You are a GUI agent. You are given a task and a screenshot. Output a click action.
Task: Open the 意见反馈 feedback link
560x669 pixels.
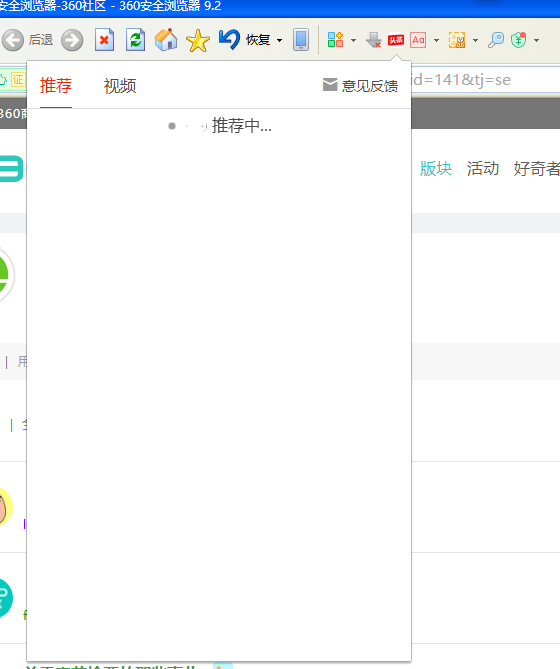pos(360,86)
